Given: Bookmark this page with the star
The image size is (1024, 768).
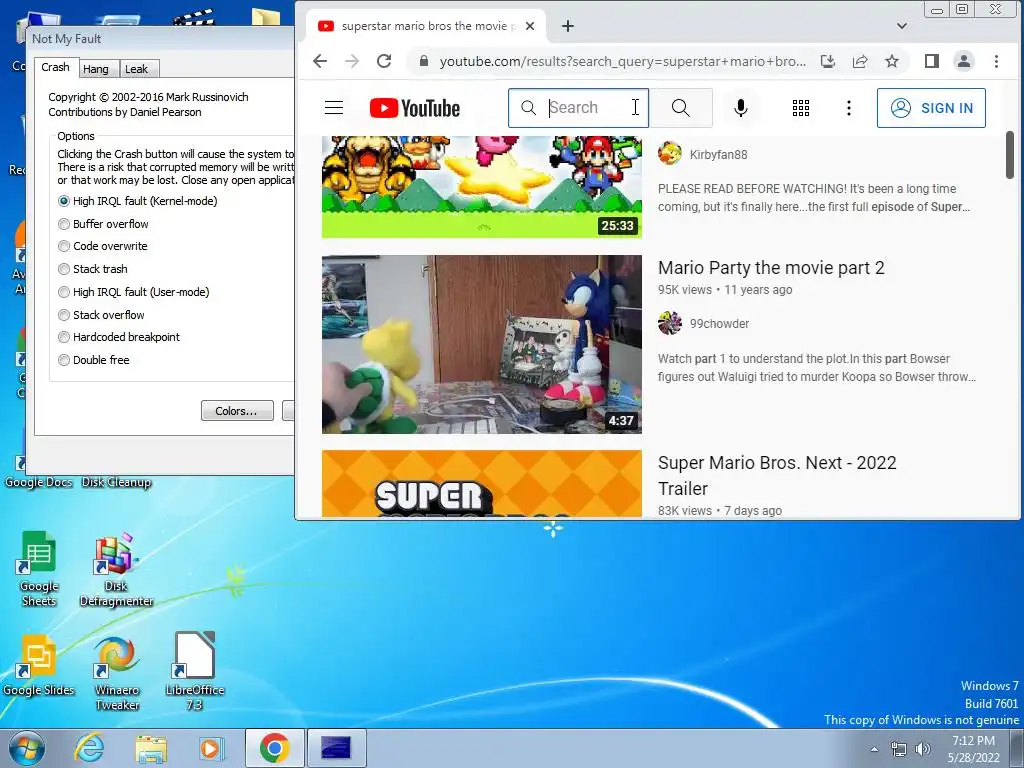Looking at the screenshot, I should (892, 61).
